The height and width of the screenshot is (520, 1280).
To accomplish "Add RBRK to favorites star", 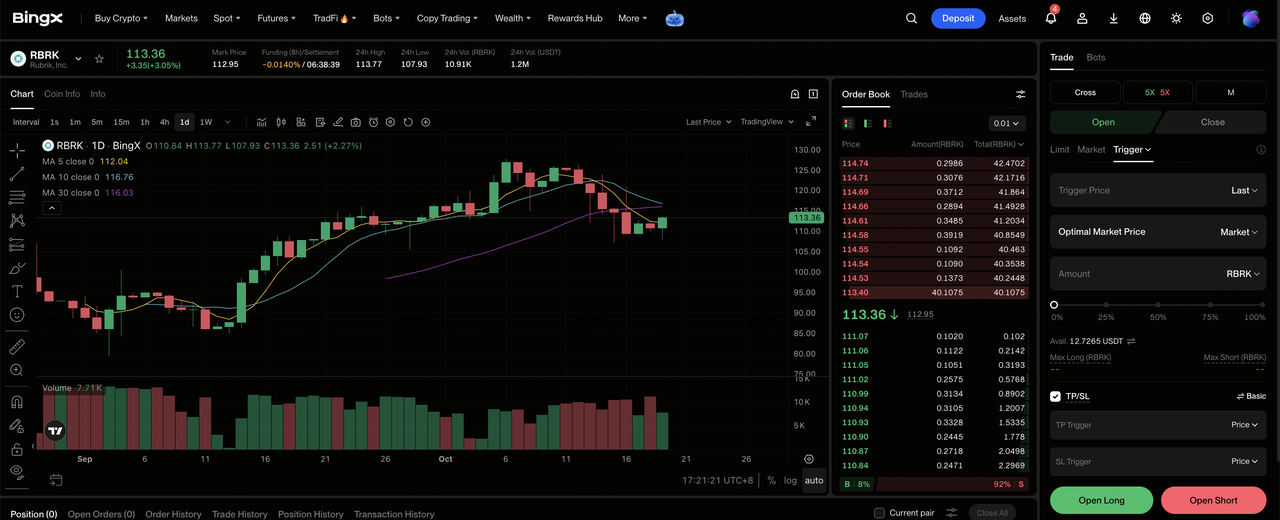I will tap(99, 59).
